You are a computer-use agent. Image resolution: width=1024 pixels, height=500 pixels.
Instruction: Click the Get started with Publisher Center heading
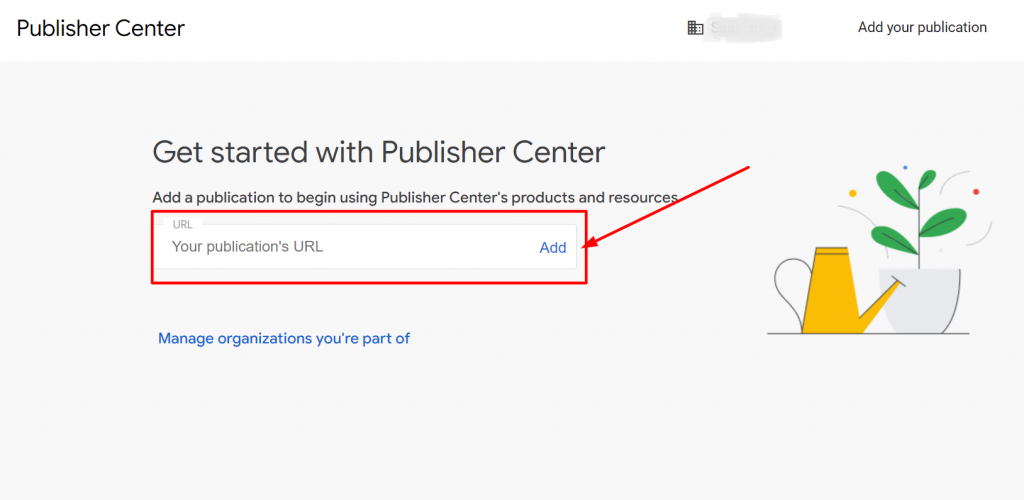pyautogui.click(x=379, y=152)
